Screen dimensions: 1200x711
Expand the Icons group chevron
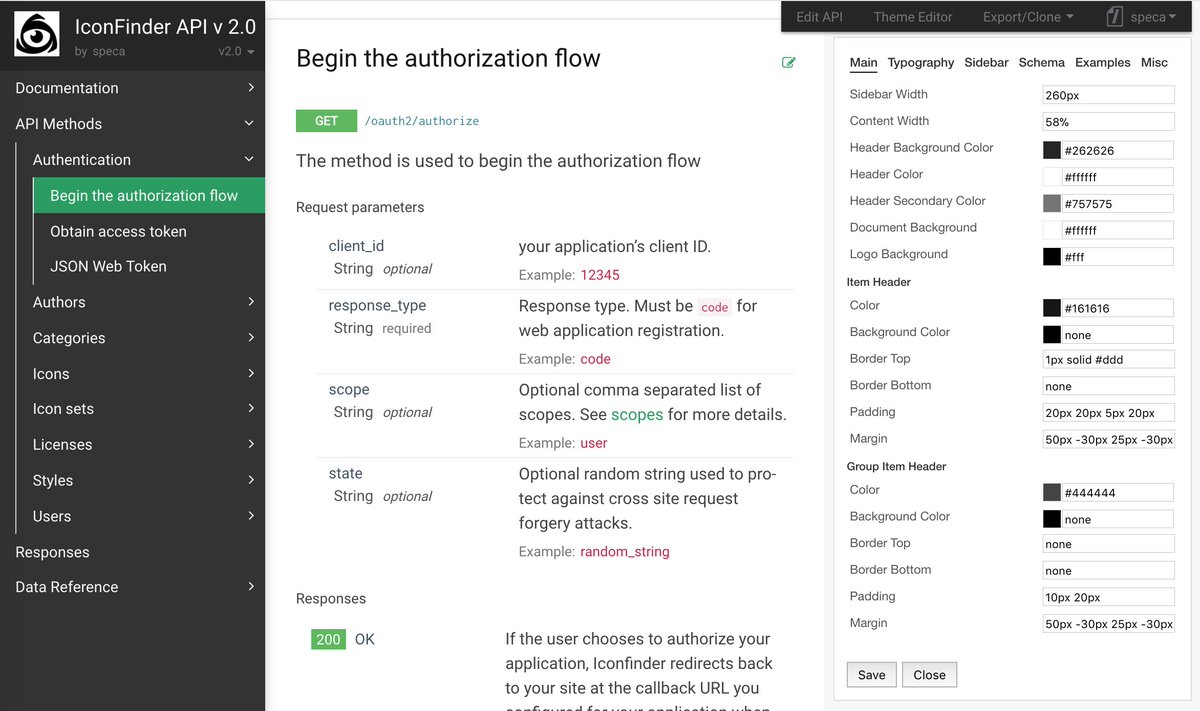(250, 373)
